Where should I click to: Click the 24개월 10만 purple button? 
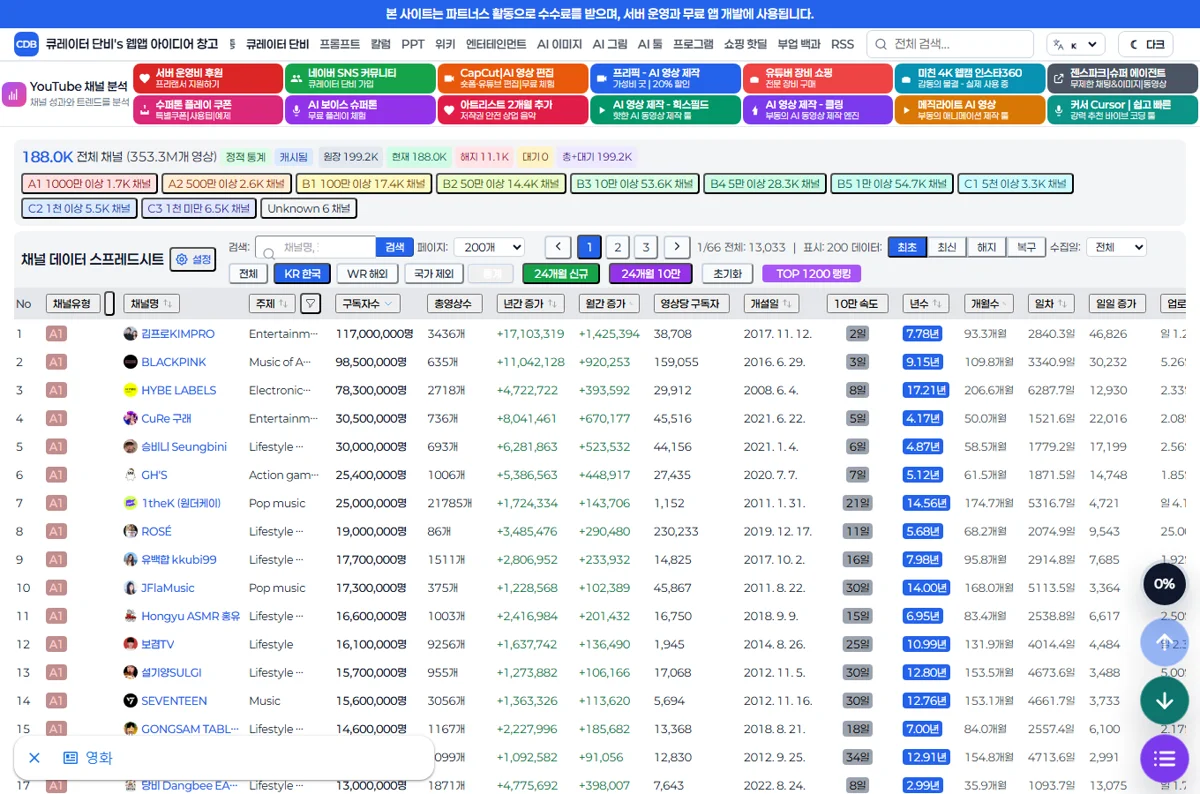650,273
